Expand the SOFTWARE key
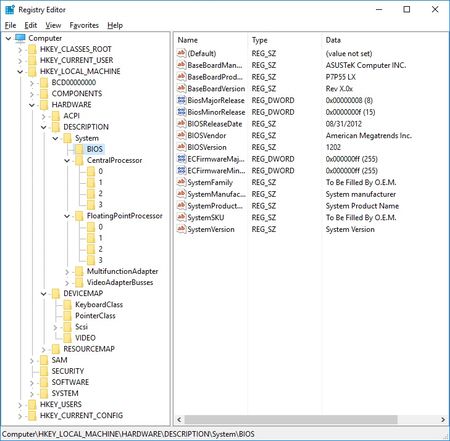Viewport: 450px width, 441px height. pos(32,383)
